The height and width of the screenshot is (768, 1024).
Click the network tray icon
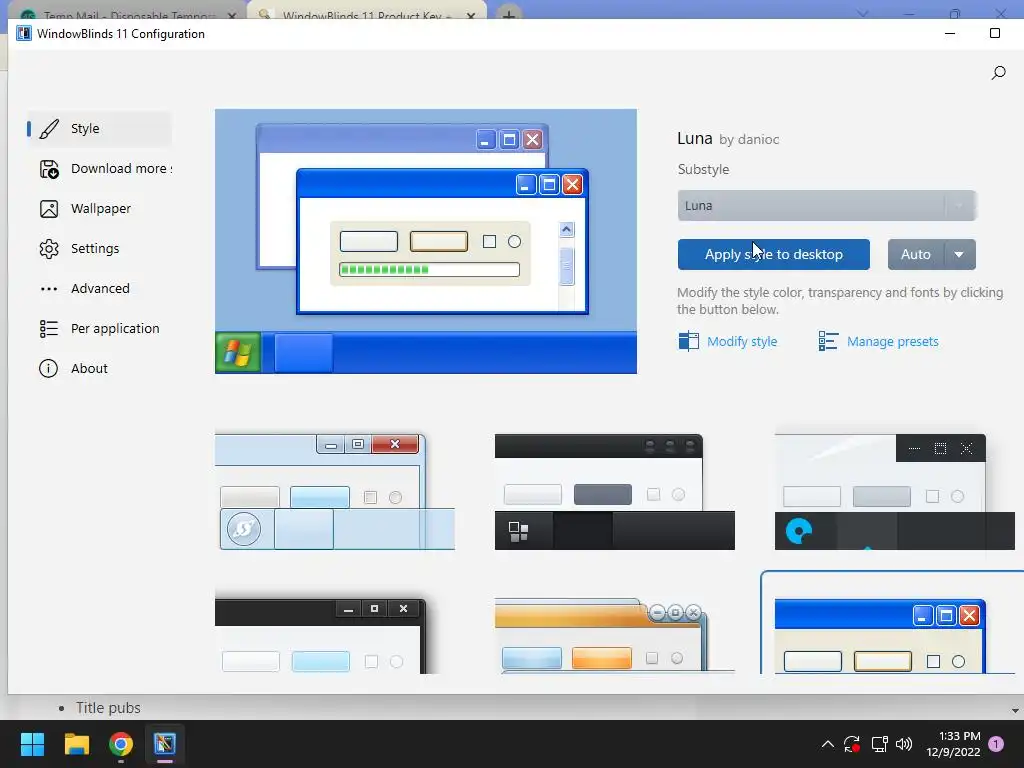point(879,744)
